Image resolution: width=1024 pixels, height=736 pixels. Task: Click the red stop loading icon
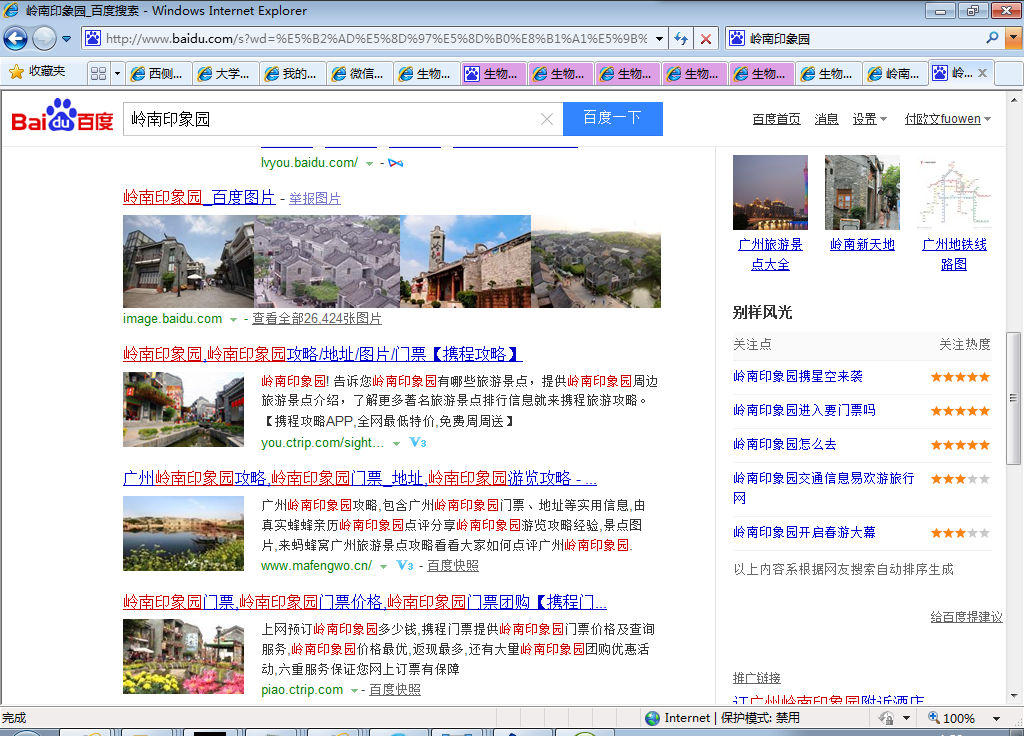tap(706, 39)
